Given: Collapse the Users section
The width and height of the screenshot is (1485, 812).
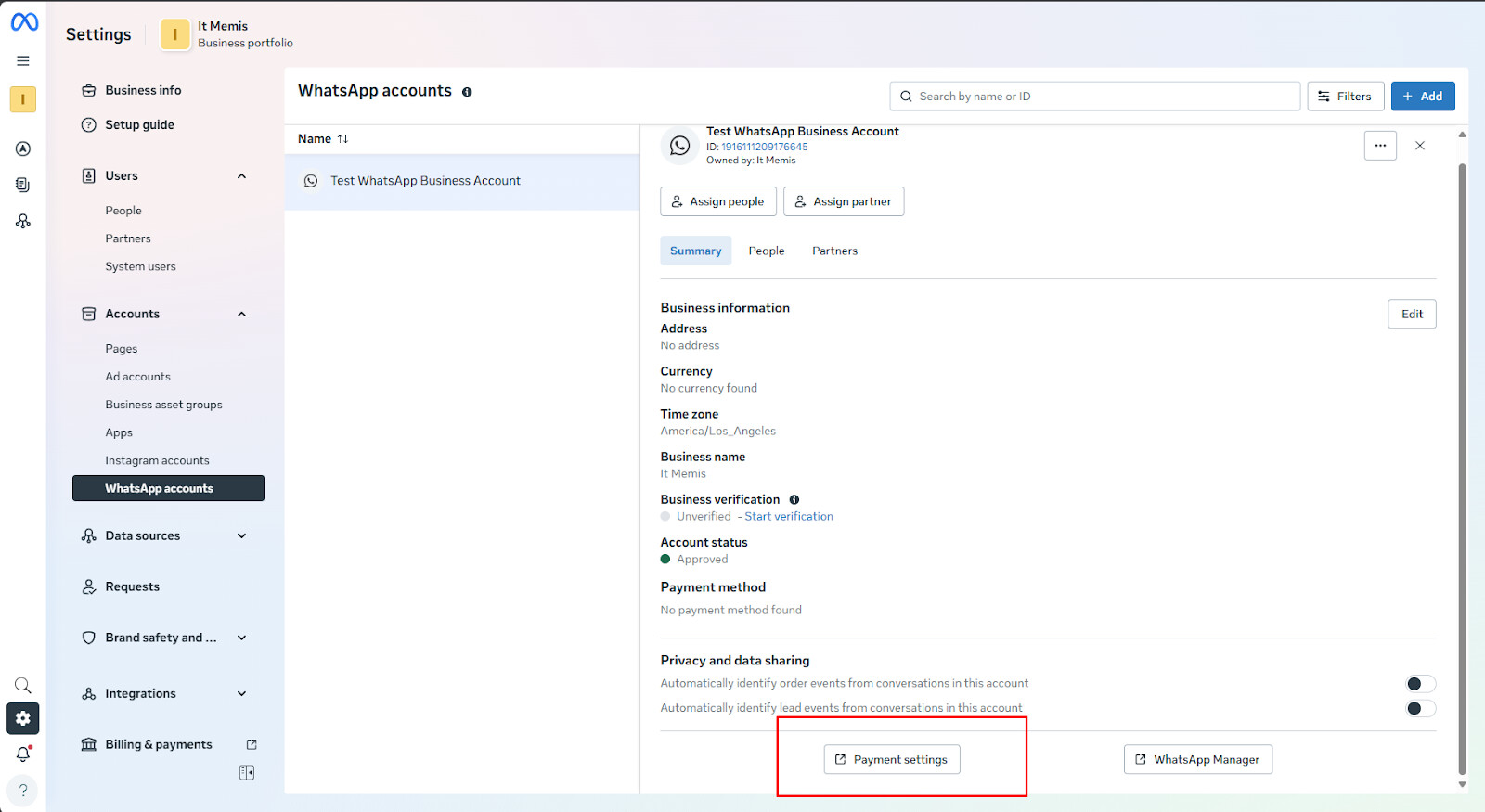Looking at the screenshot, I should 242,176.
